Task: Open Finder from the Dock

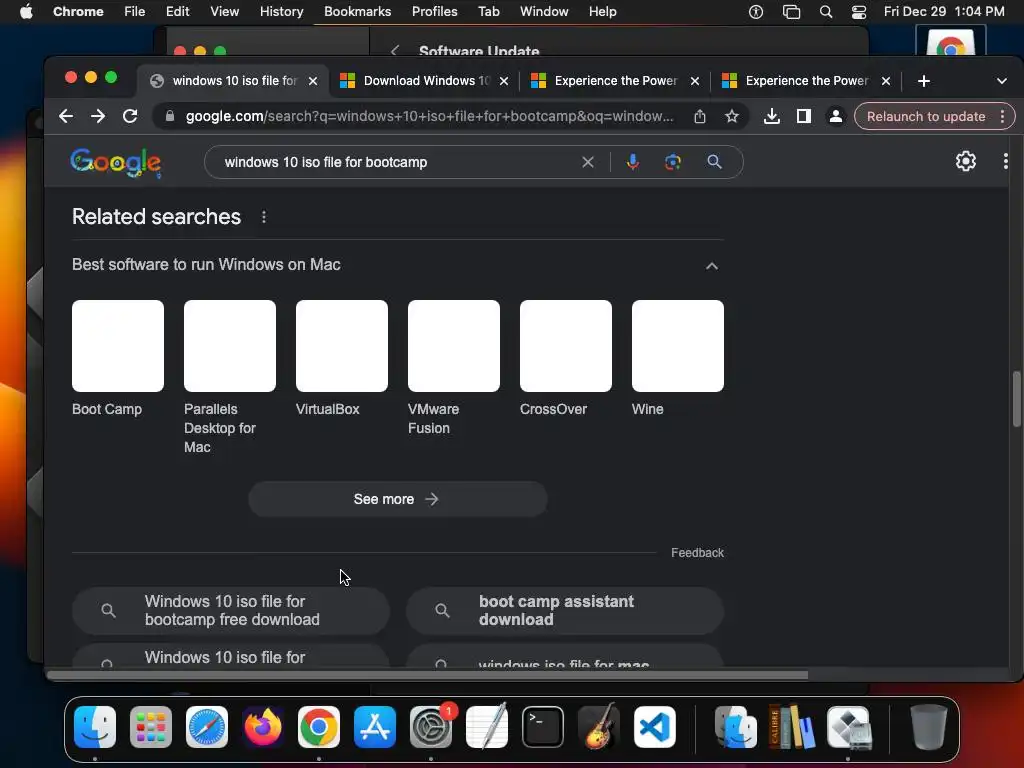Action: point(95,727)
